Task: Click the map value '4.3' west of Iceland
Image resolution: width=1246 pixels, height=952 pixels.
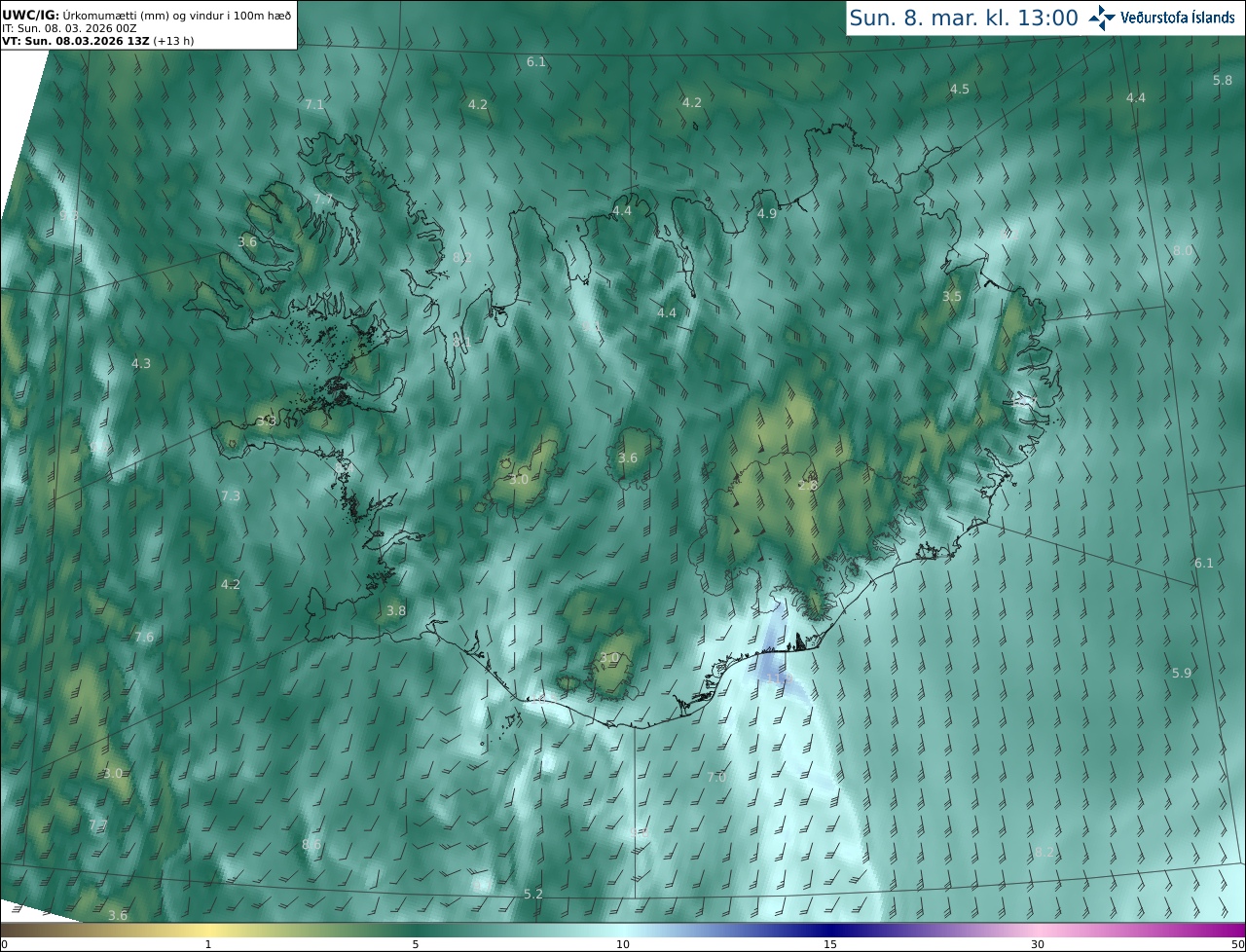Action: [141, 363]
